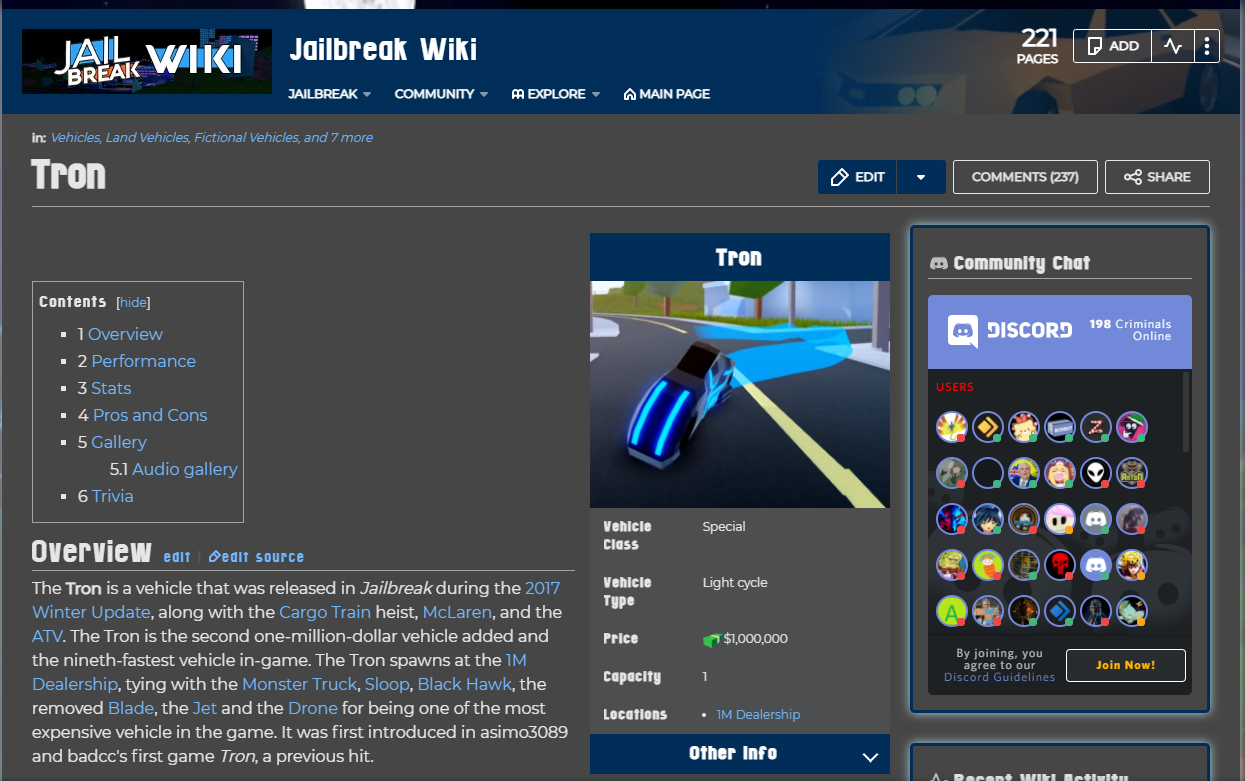Screen dimensions: 1245x781
Task: Click the green cash icon beside the price
Action: (x=712, y=639)
